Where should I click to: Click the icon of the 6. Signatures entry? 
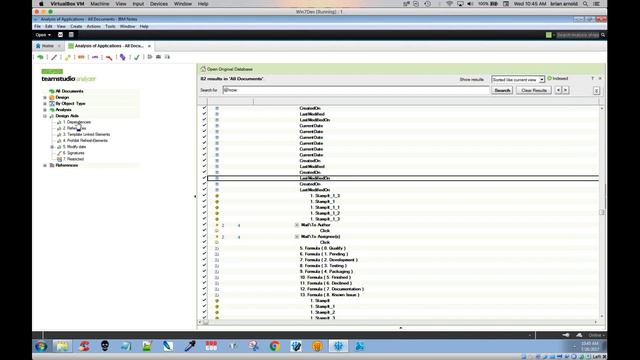point(59,153)
